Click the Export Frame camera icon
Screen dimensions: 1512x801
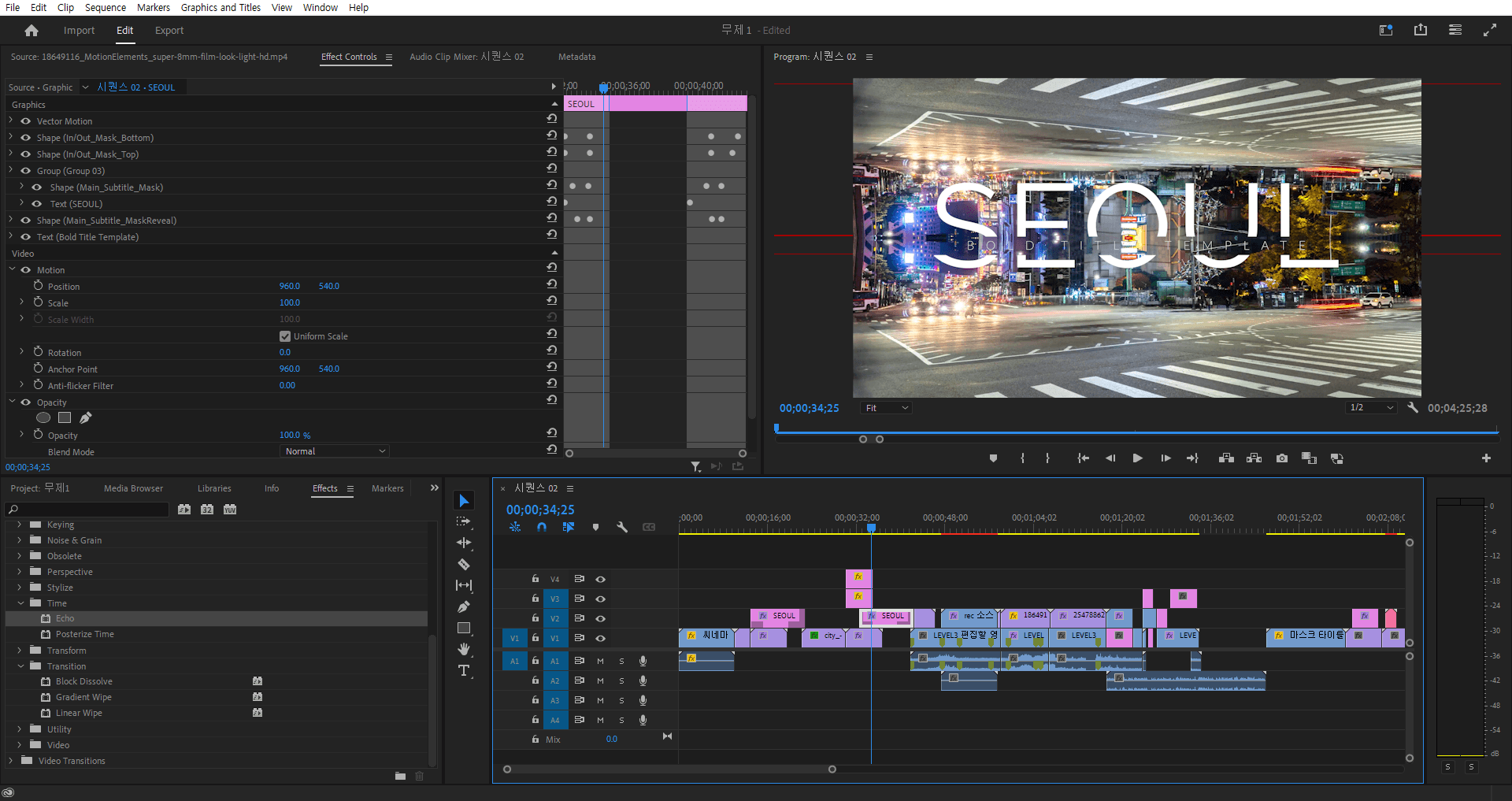[1282, 458]
